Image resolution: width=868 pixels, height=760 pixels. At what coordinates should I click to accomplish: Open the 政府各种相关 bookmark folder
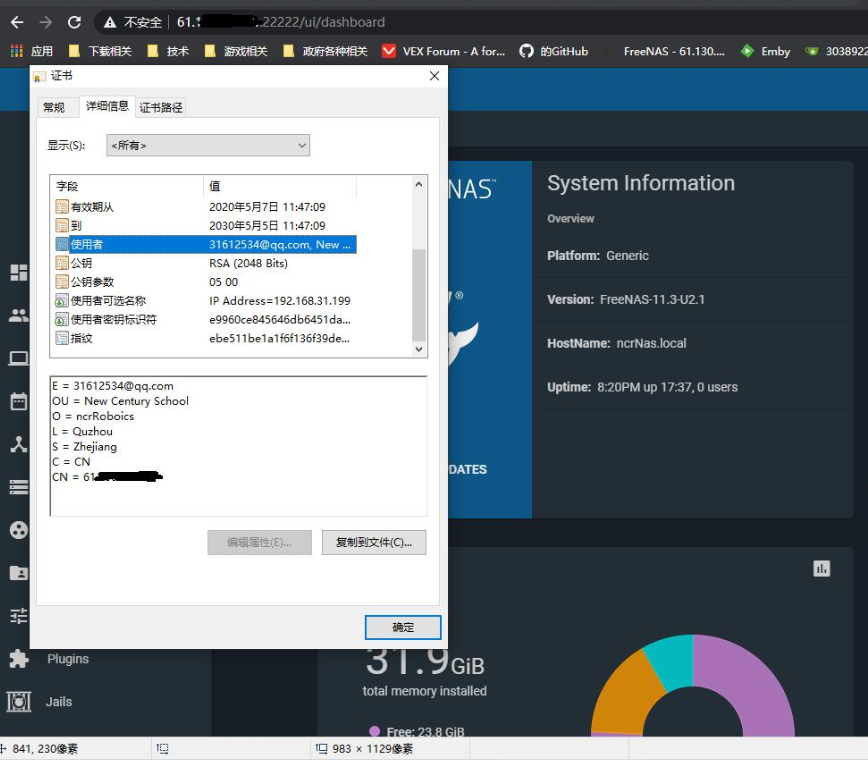tap(325, 51)
